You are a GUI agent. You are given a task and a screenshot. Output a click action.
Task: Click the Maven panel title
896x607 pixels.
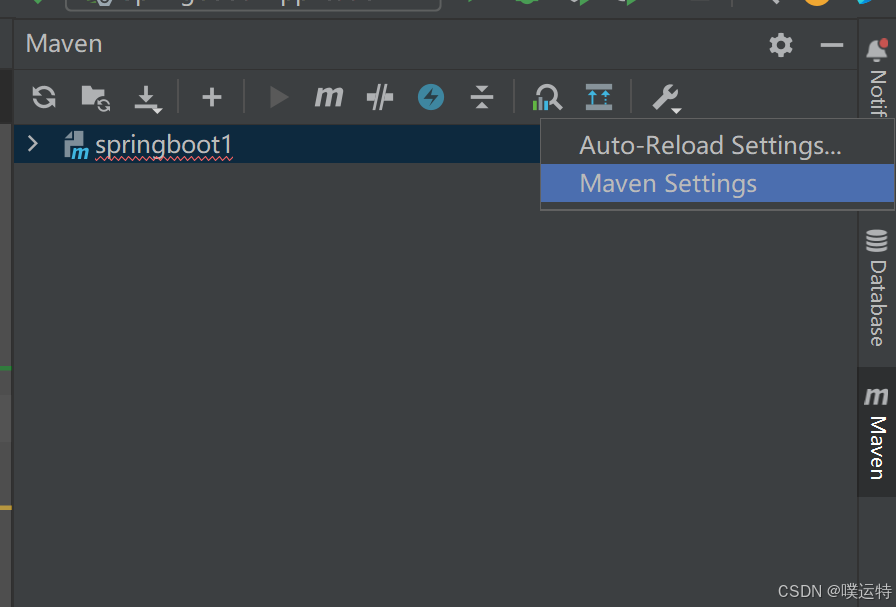coord(64,44)
